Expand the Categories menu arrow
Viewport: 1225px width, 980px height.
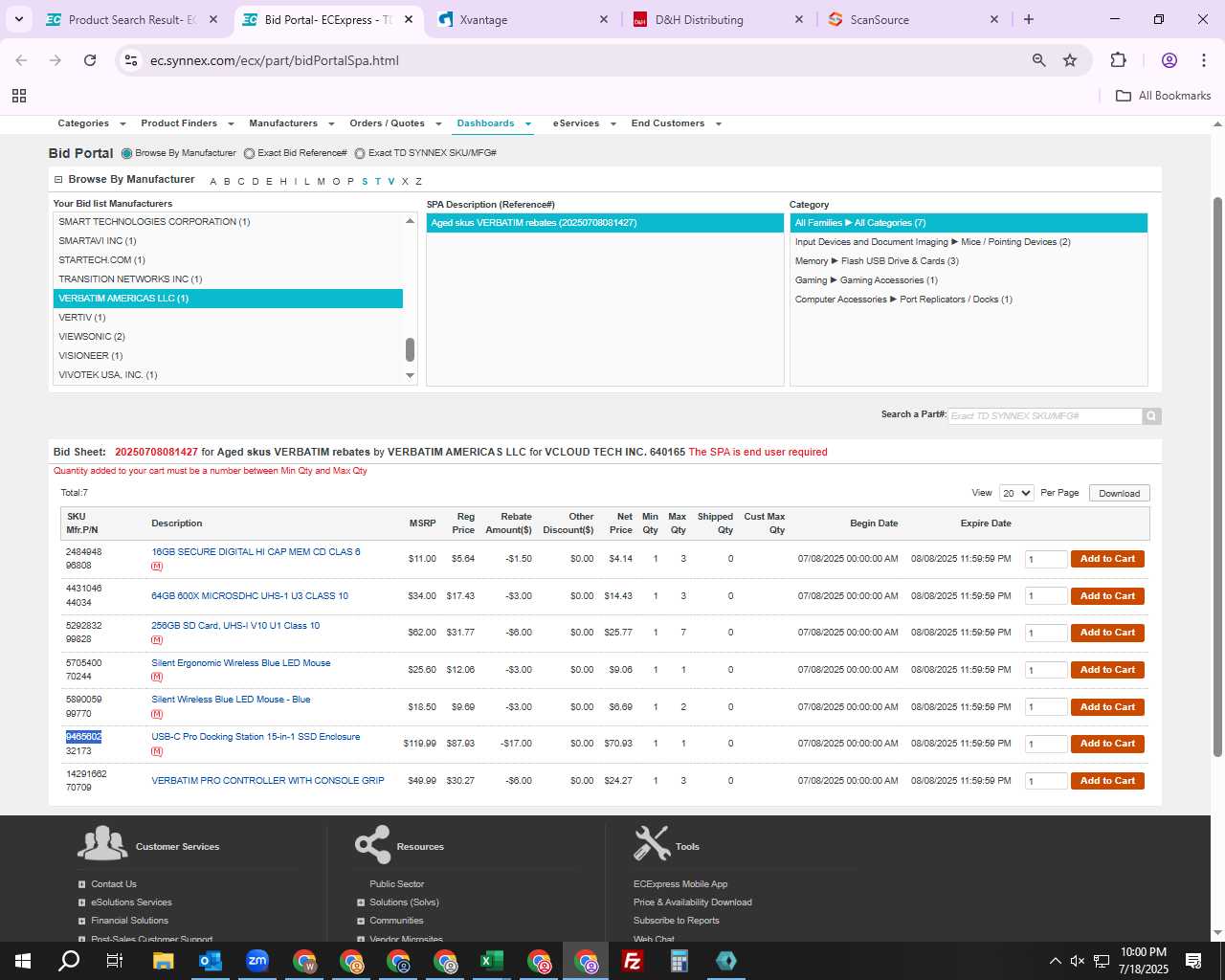(x=122, y=123)
